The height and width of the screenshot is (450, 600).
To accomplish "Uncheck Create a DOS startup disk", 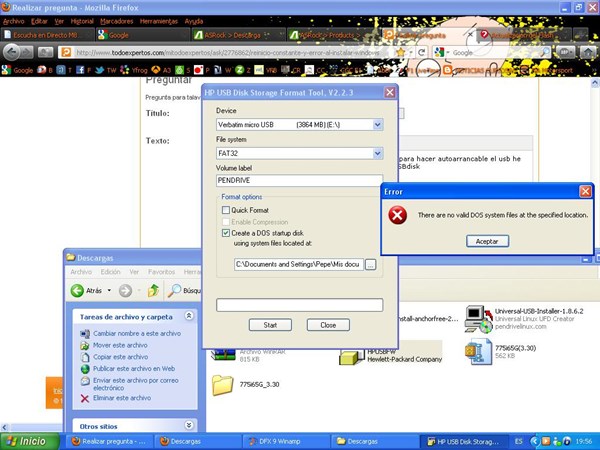I will coord(226,232).
